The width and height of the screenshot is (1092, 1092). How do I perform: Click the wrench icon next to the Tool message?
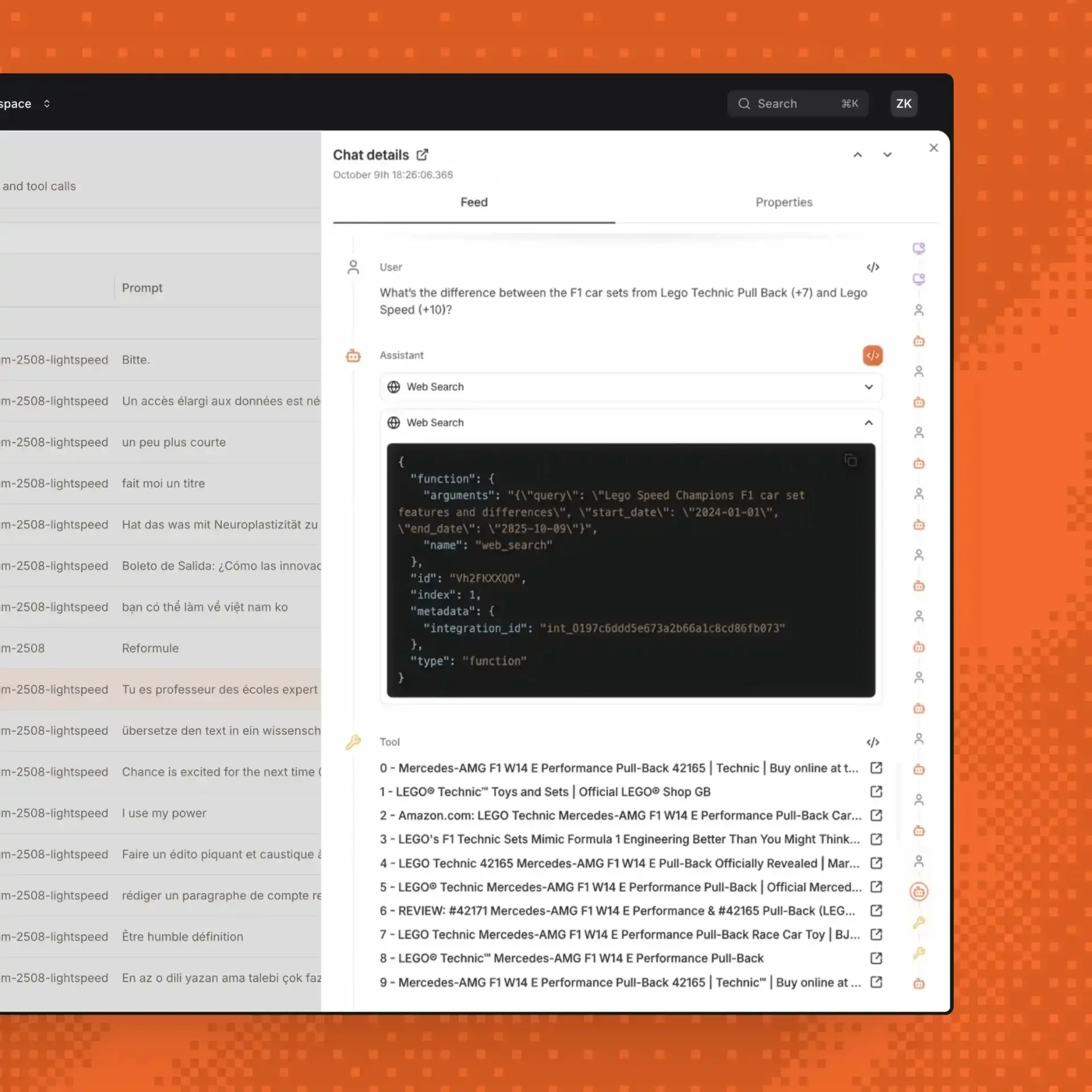tap(354, 742)
